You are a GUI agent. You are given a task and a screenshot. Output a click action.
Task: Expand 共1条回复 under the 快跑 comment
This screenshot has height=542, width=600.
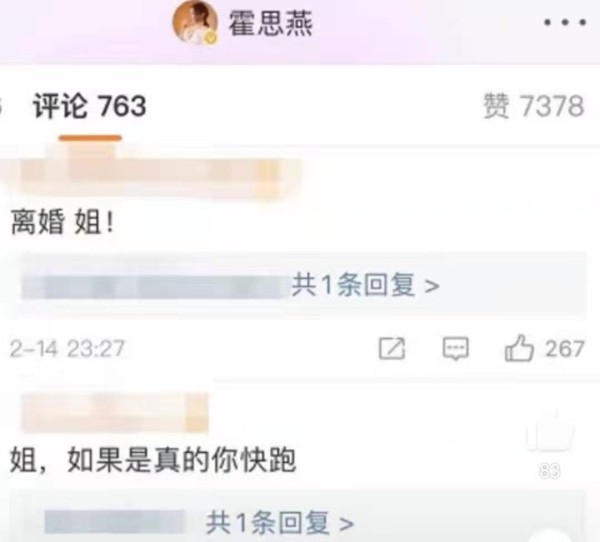point(279,522)
